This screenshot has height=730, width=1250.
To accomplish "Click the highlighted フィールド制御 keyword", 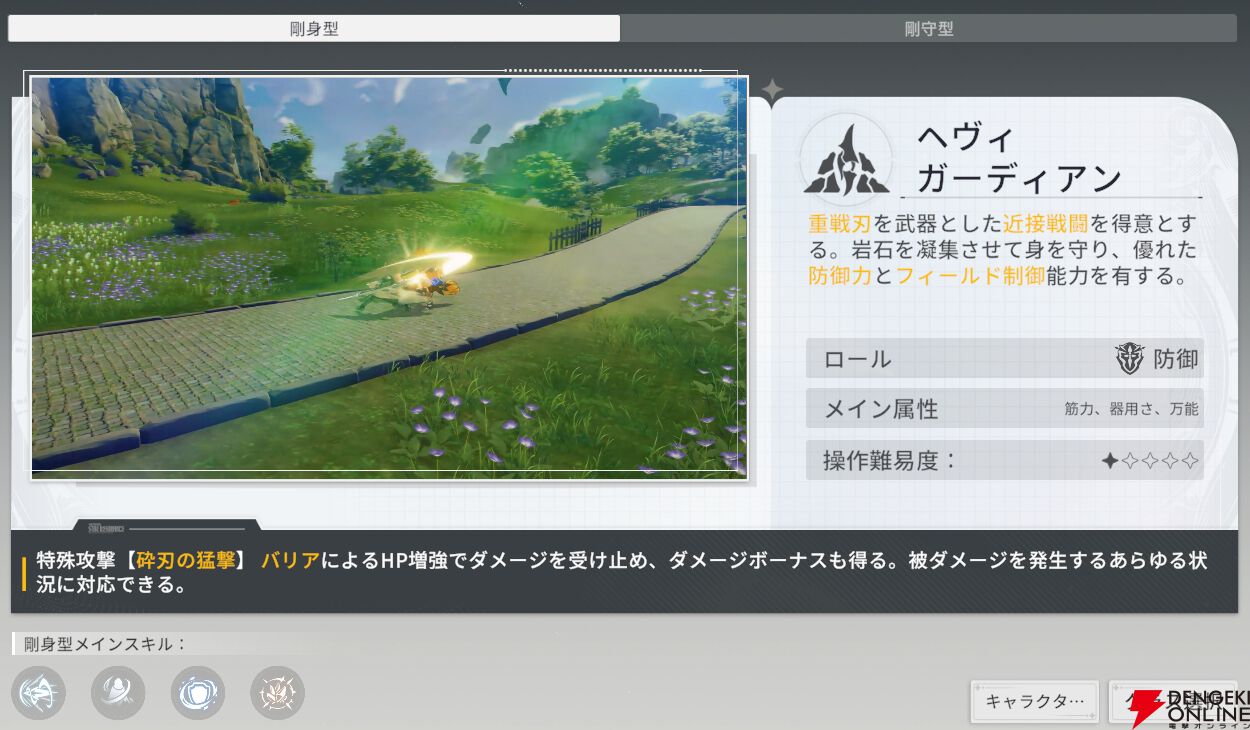I will point(970,277).
